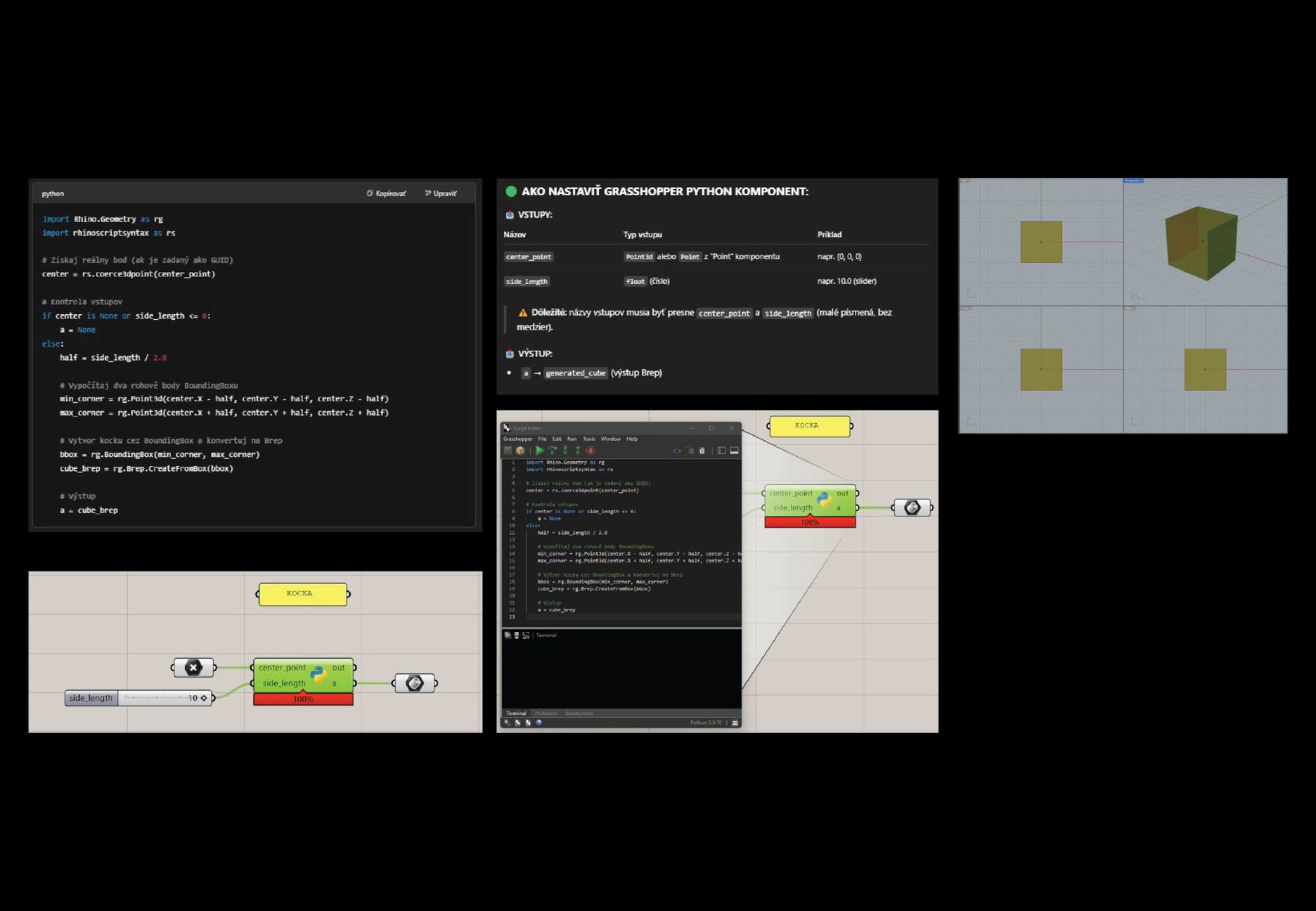
Task: Click the Upraviť edit button
Action: 441,193
